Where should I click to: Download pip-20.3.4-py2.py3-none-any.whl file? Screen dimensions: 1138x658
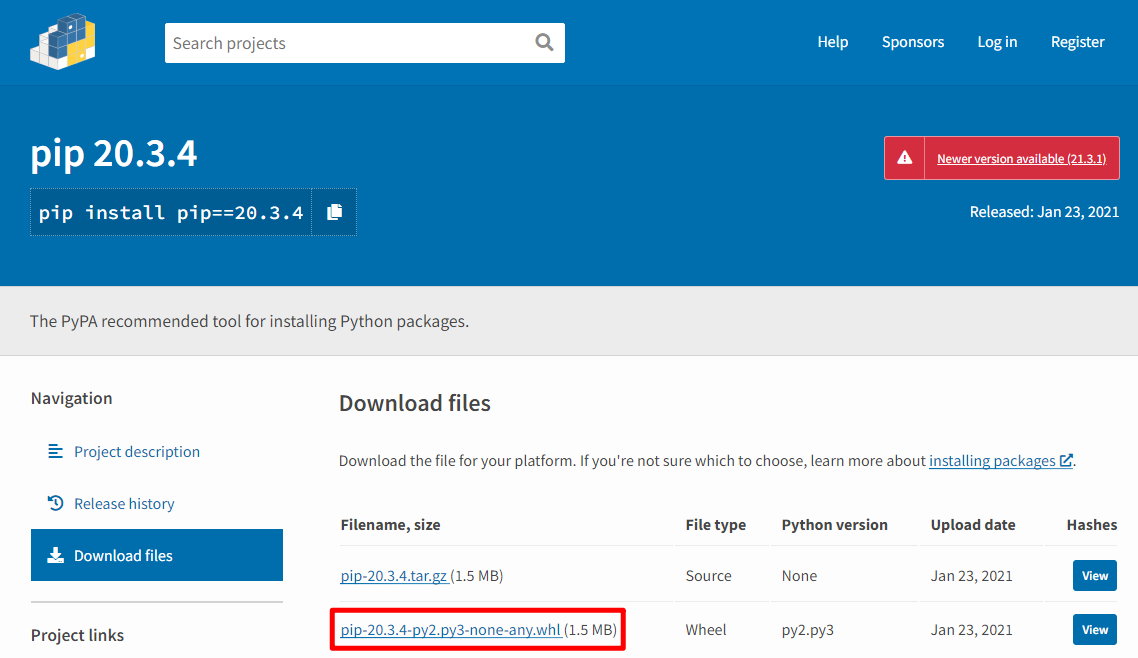[x=451, y=630]
